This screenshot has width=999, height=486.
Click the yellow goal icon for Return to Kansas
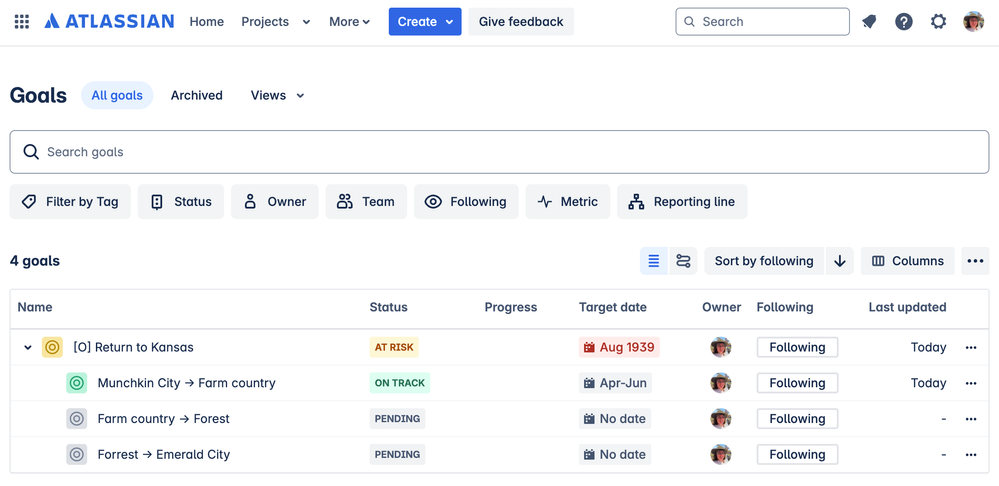pos(52,347)
